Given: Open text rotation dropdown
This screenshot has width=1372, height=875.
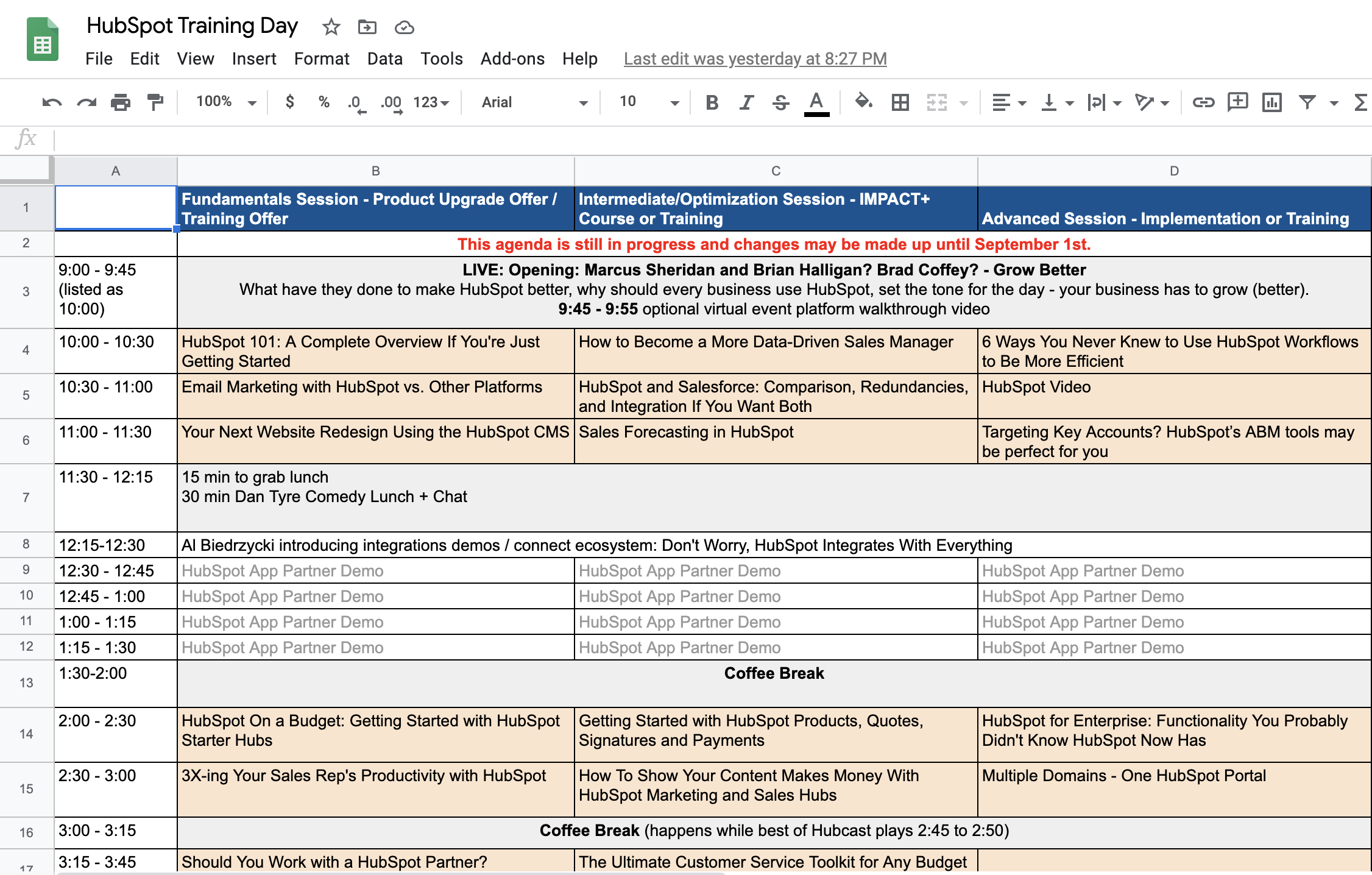Looking at the screenshot, I should (x=1151, y=102).
